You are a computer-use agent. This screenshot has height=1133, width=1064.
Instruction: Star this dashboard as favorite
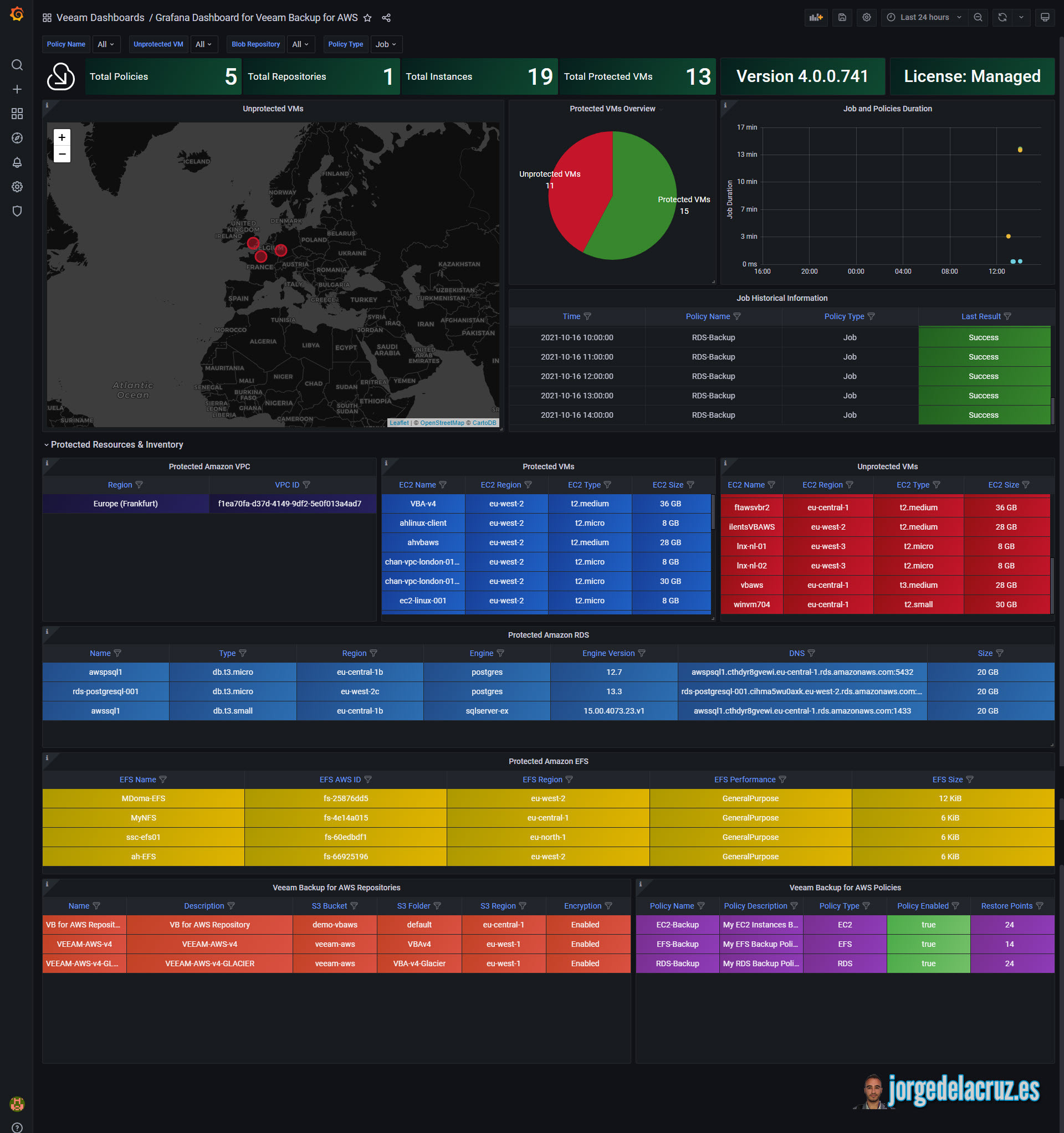(367, 18)
